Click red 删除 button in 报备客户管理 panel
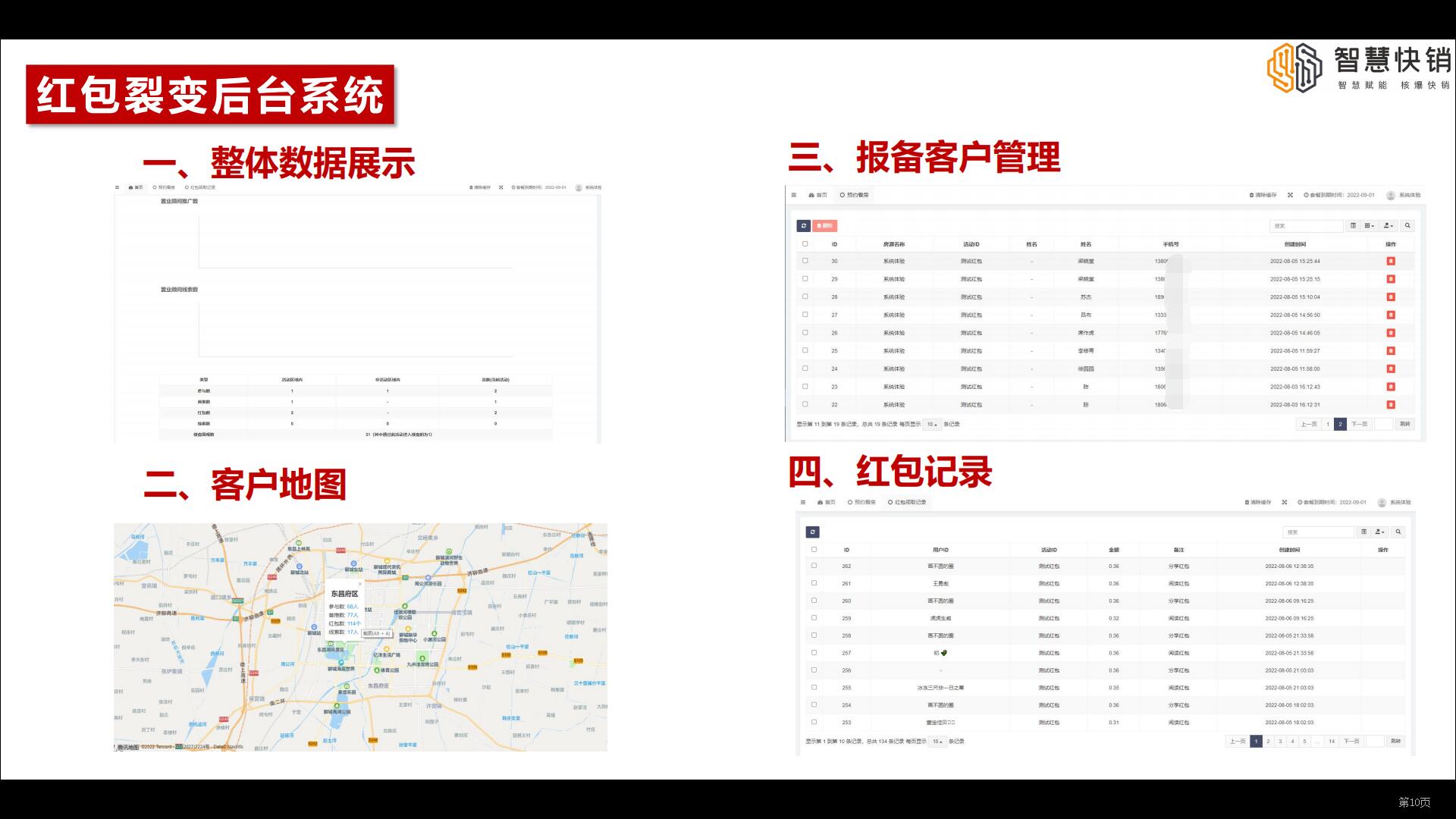The image size is (1456, 819). (825, 226)
